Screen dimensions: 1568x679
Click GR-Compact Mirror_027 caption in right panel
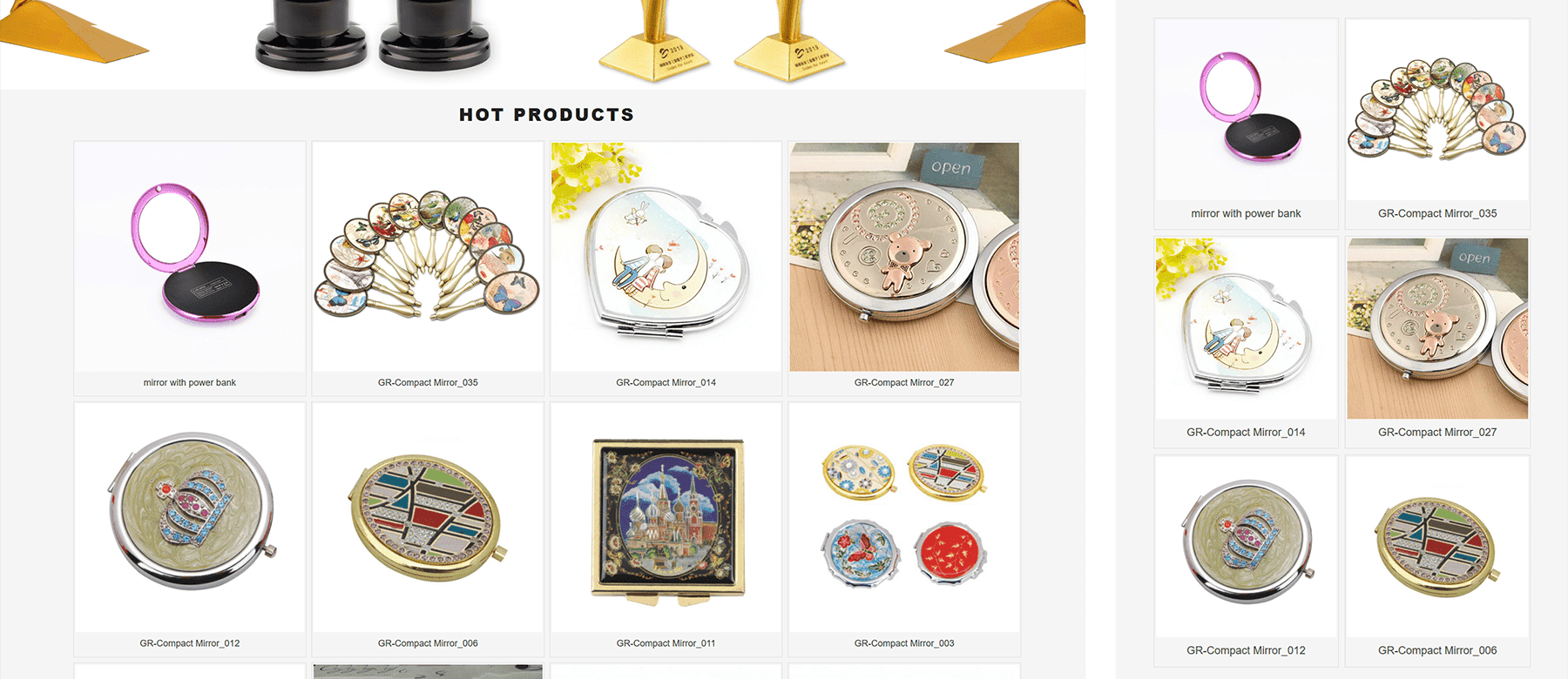(1437, 433)
